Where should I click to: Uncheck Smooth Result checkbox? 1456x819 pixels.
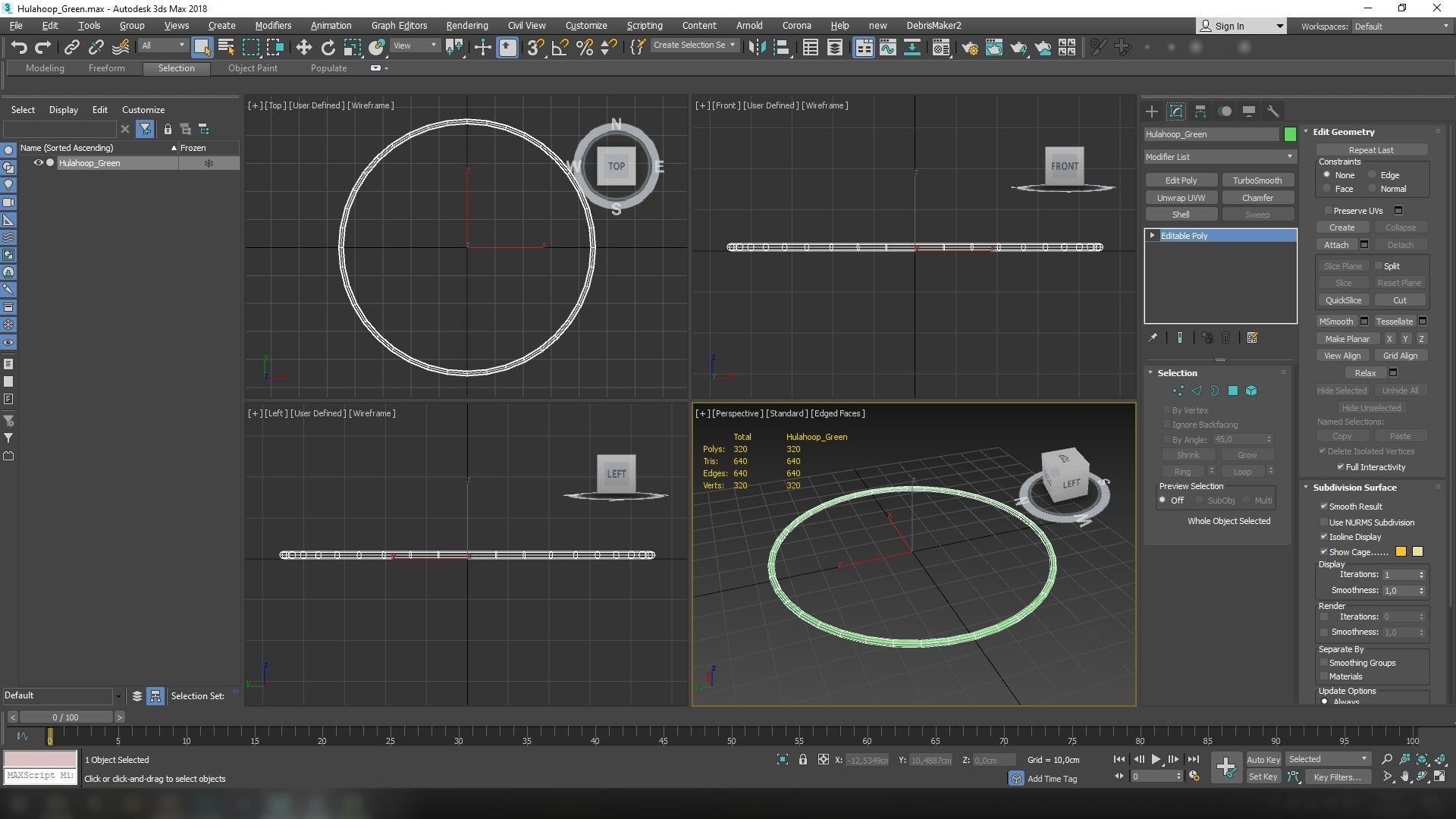click(1324, 507)
